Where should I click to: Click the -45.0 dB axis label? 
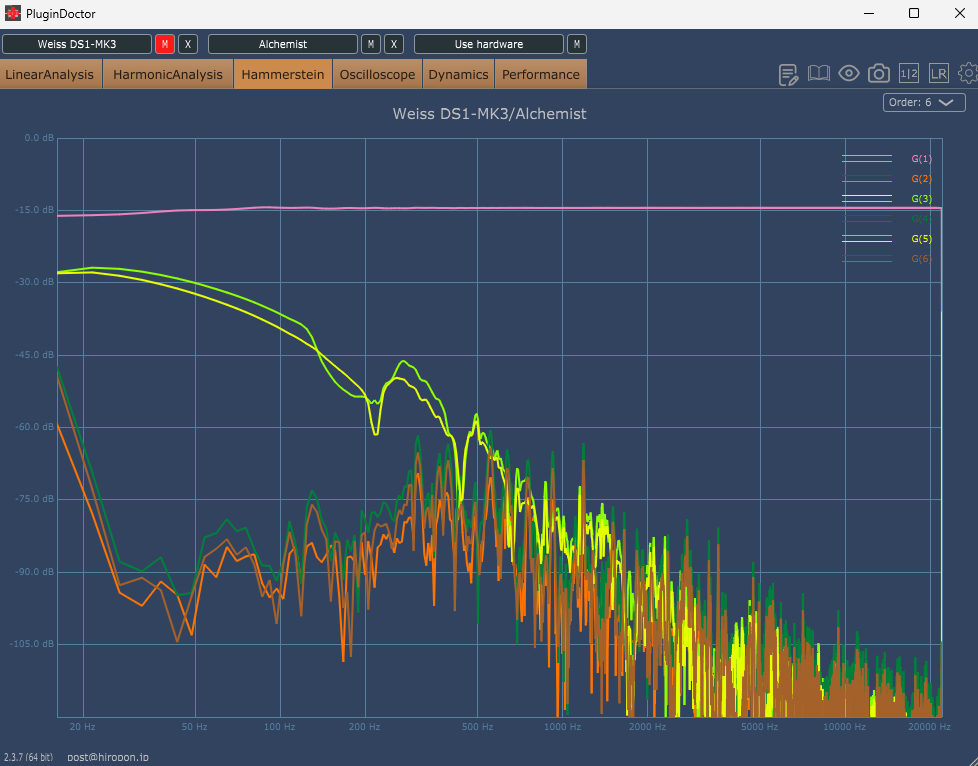(34, 355)
